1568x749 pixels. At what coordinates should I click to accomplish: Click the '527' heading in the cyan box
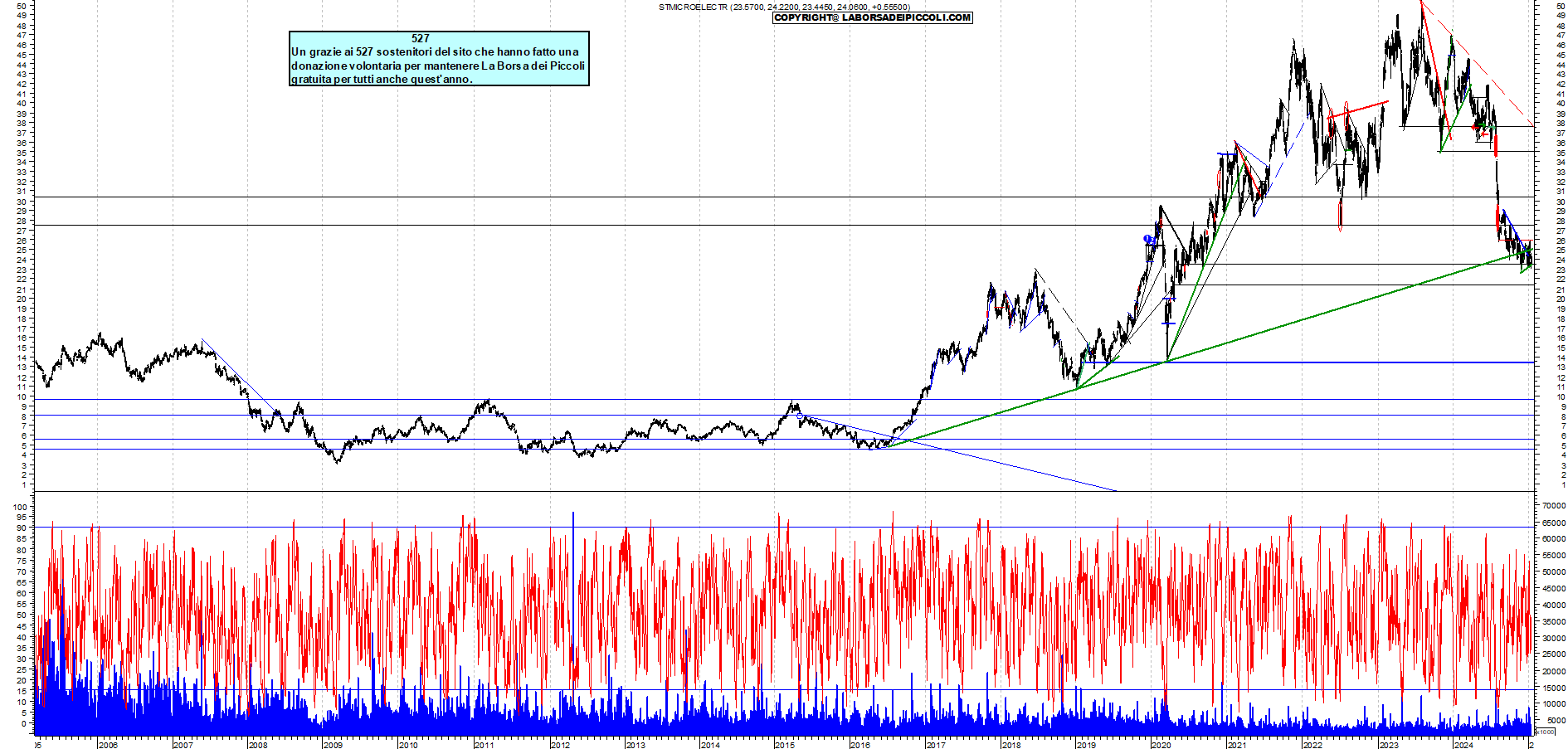[421, 38]
